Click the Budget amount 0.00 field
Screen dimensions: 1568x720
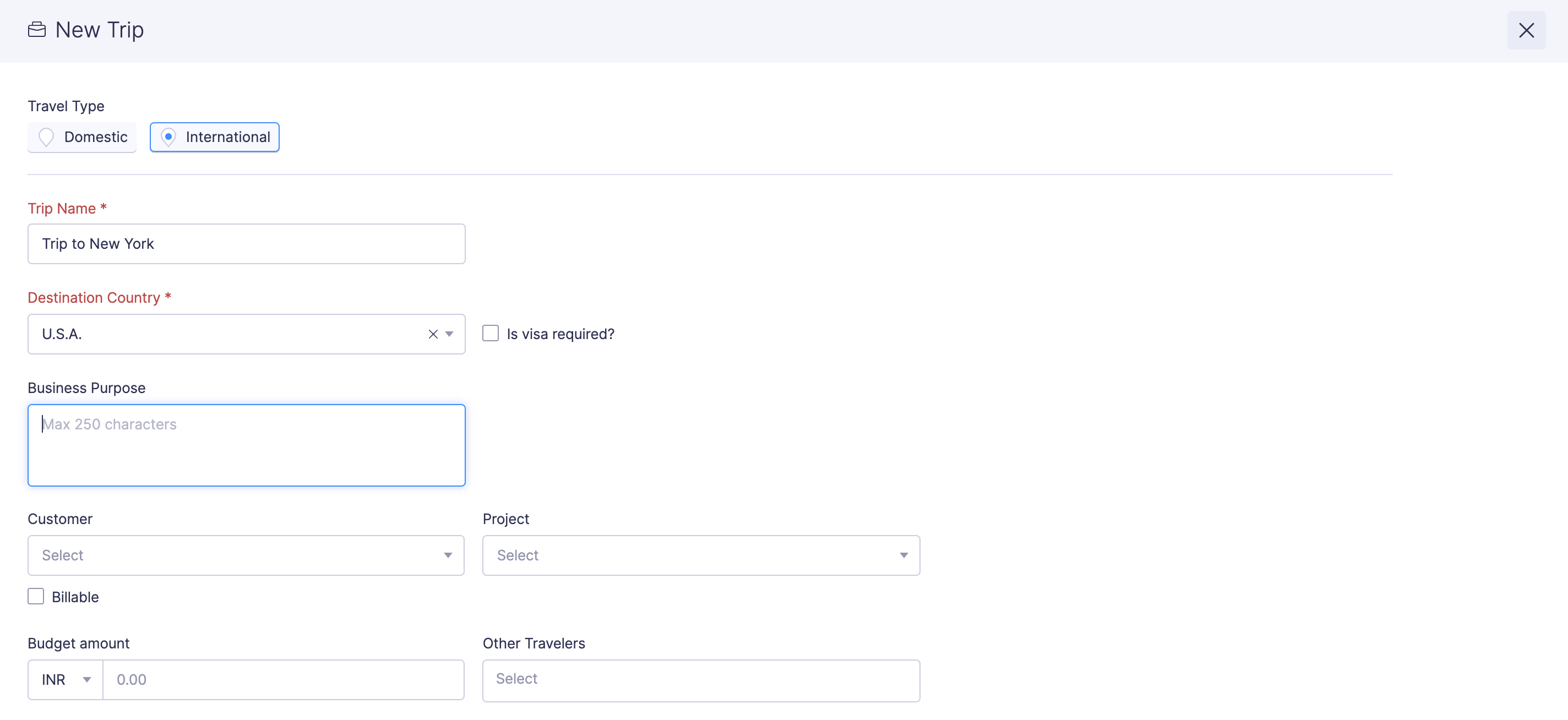(283, 680)
